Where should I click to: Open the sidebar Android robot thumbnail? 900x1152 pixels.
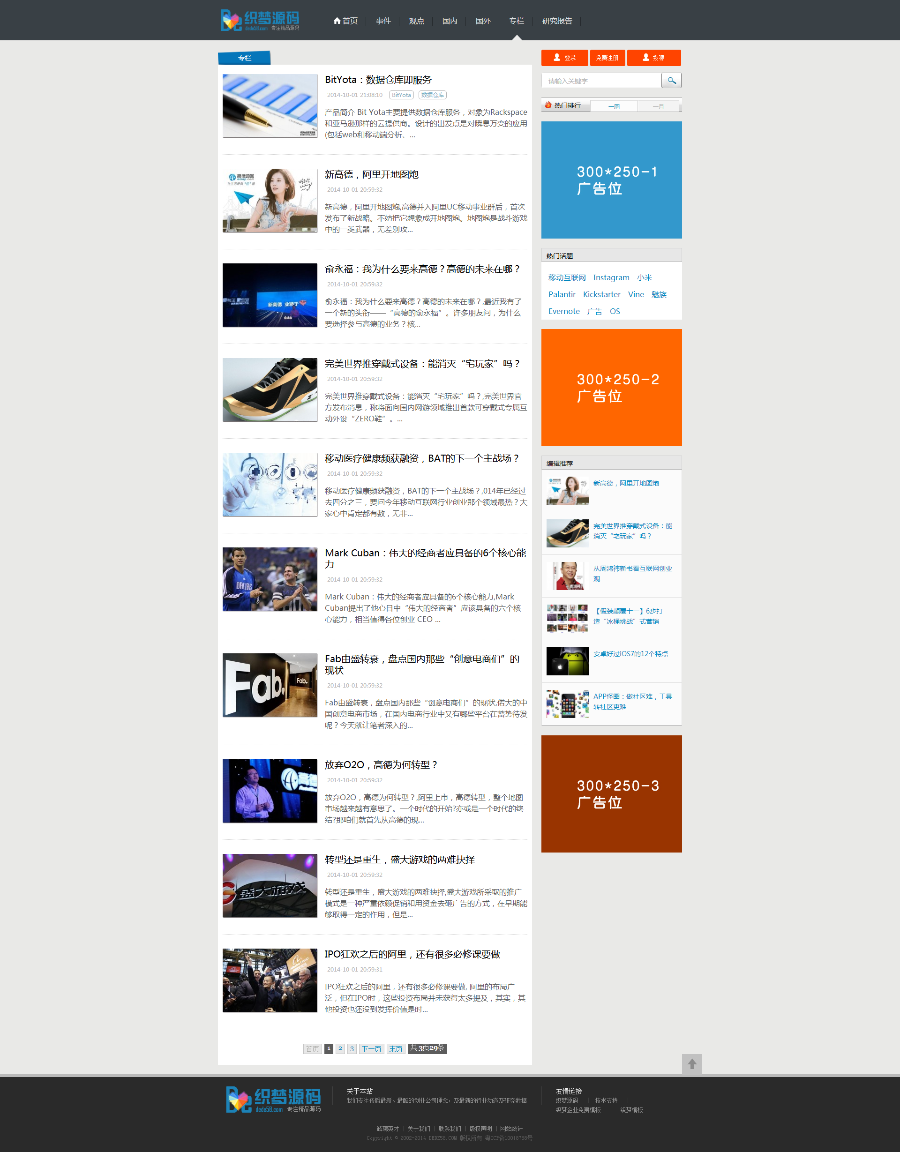click(x=567, y=661)
